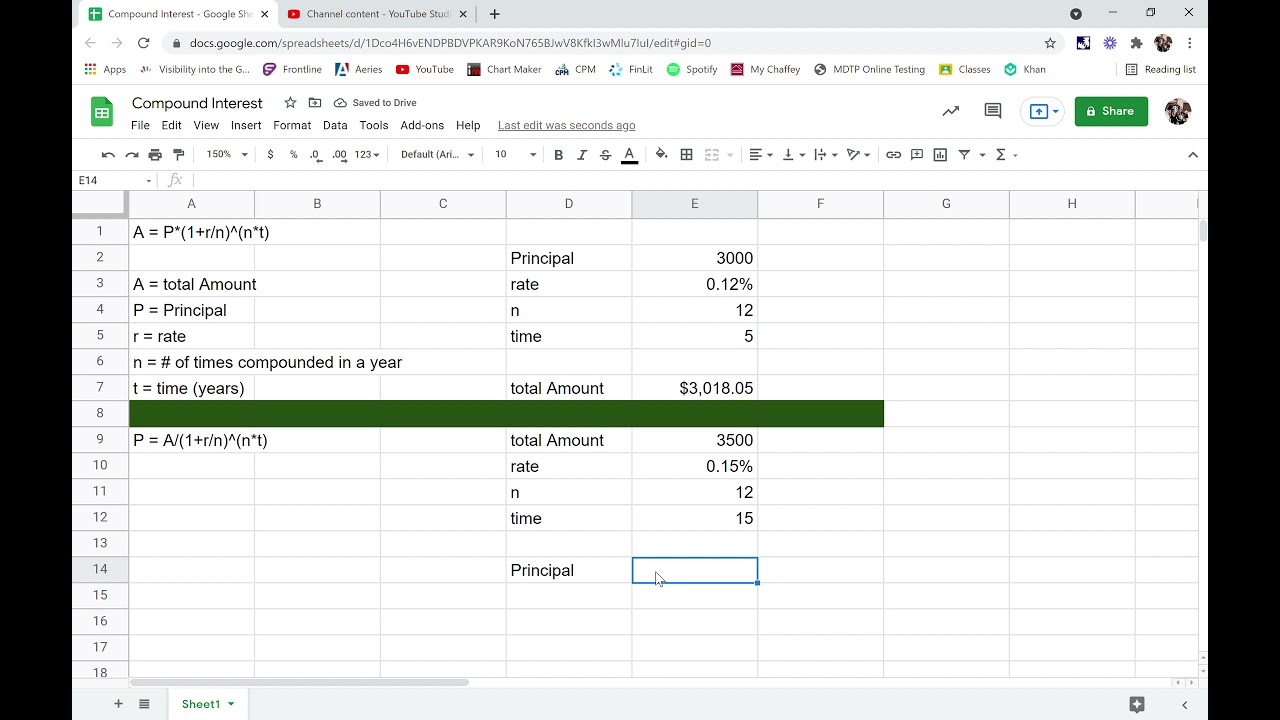Open vertical align dropdown
1280x720 pixels.
click(793, 154)
